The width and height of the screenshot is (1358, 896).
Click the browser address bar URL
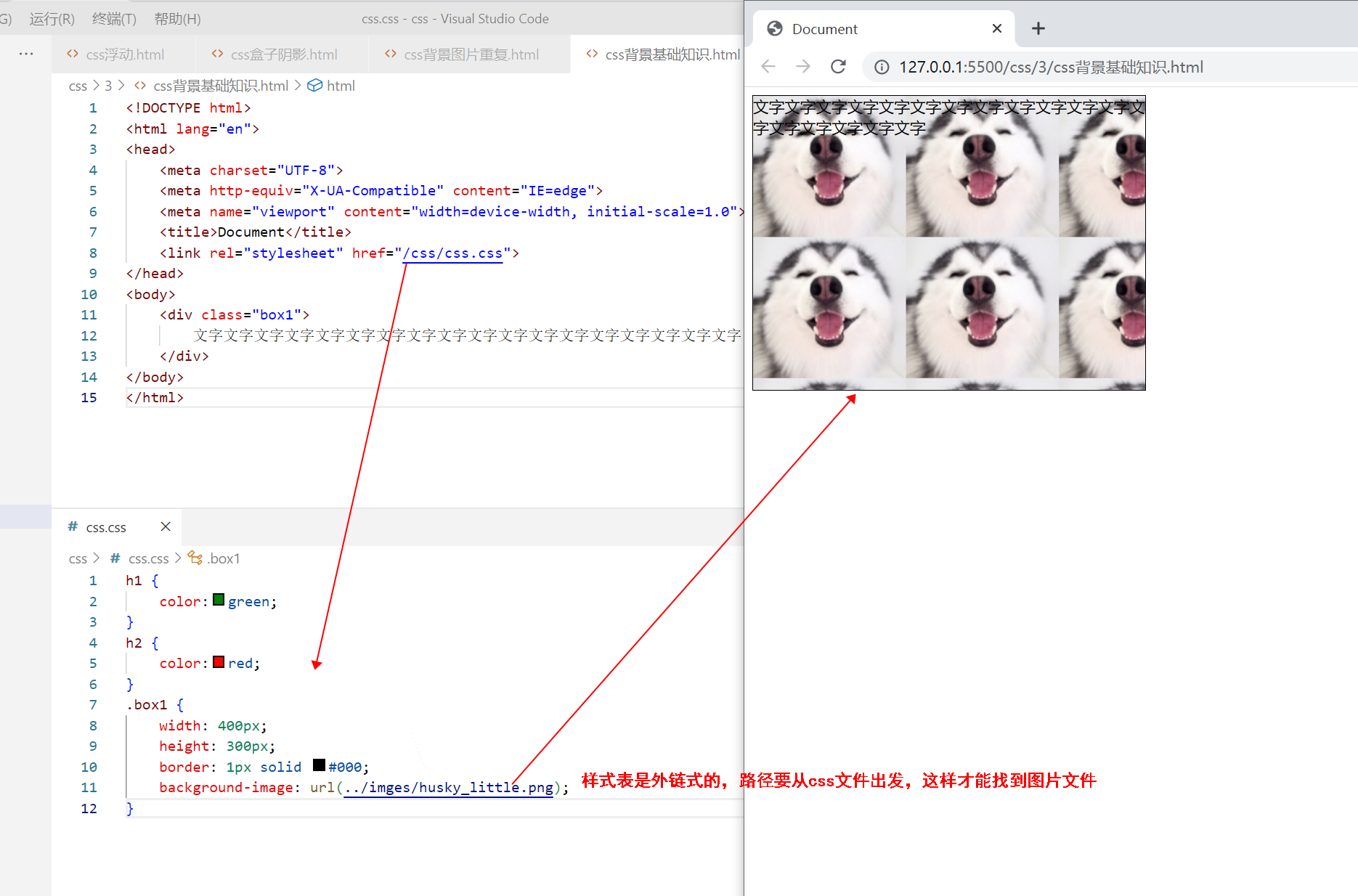tap(1051, 68)
